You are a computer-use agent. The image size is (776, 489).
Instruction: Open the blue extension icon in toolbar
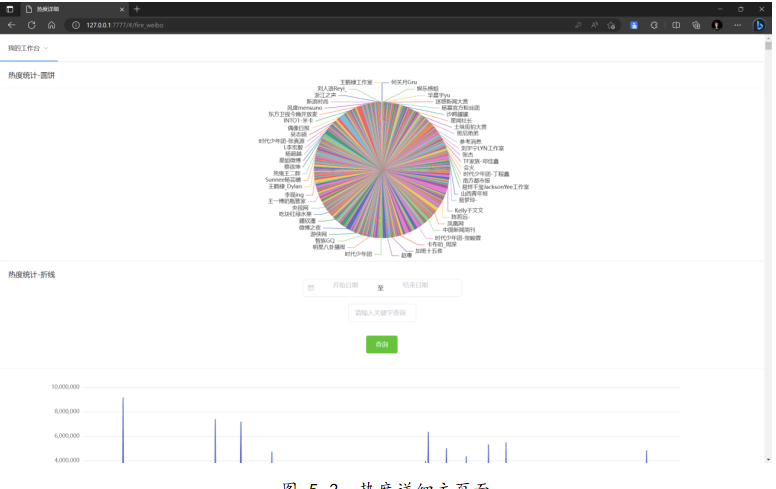(634, 25)
